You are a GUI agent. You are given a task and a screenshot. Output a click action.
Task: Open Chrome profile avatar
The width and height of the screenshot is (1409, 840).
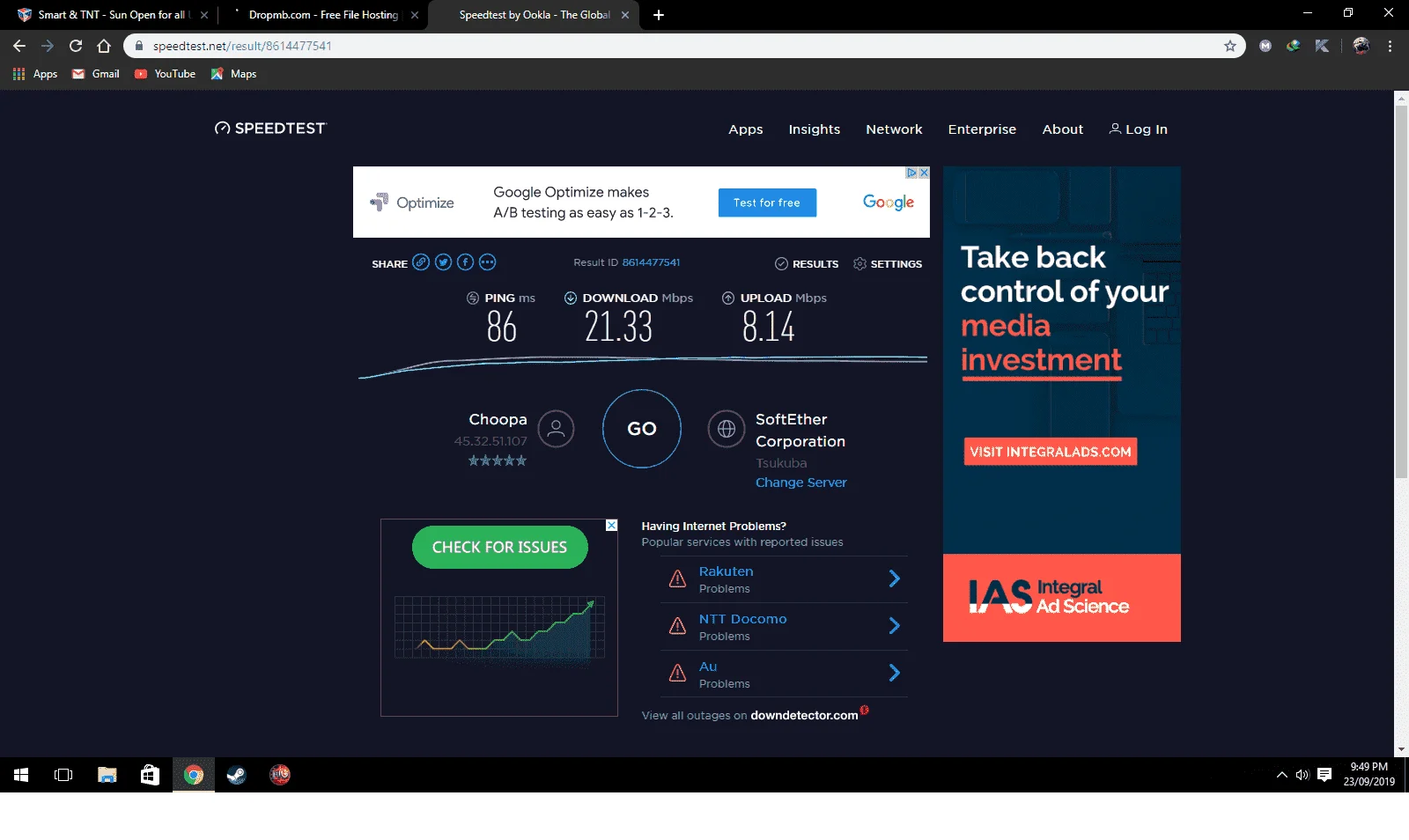[1361, 46]
